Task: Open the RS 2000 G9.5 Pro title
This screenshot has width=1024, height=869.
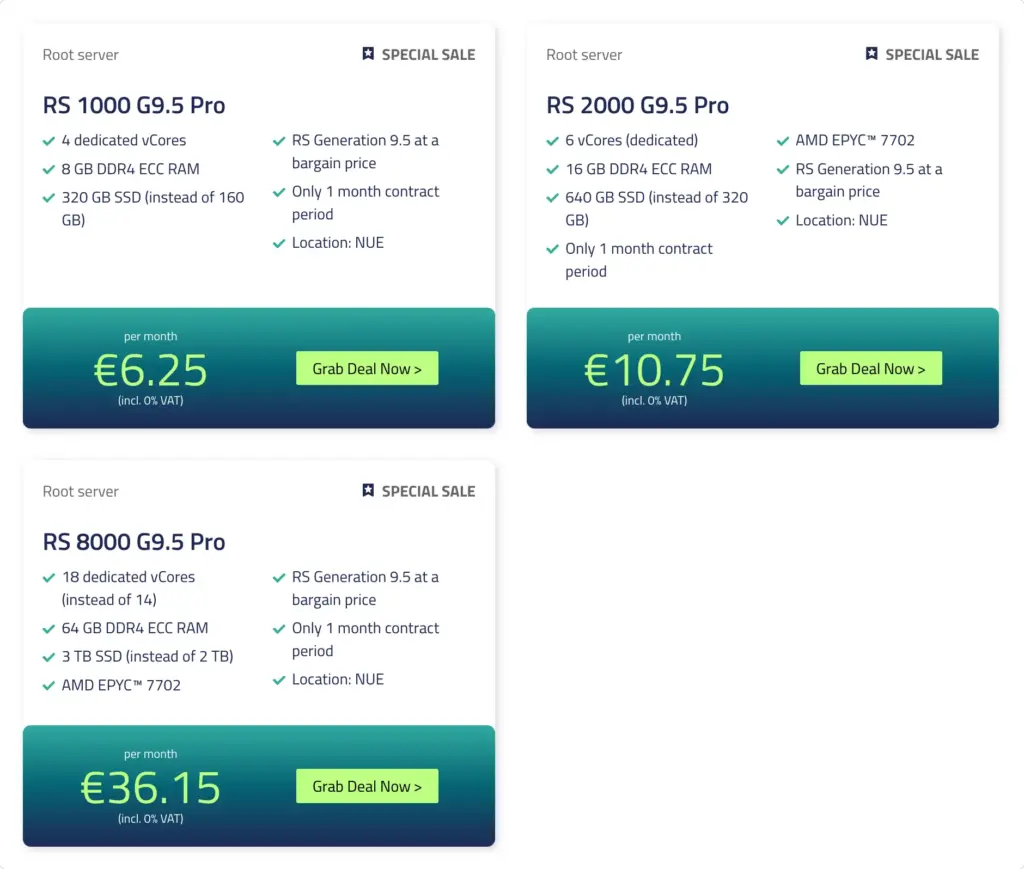Action: 637,105
